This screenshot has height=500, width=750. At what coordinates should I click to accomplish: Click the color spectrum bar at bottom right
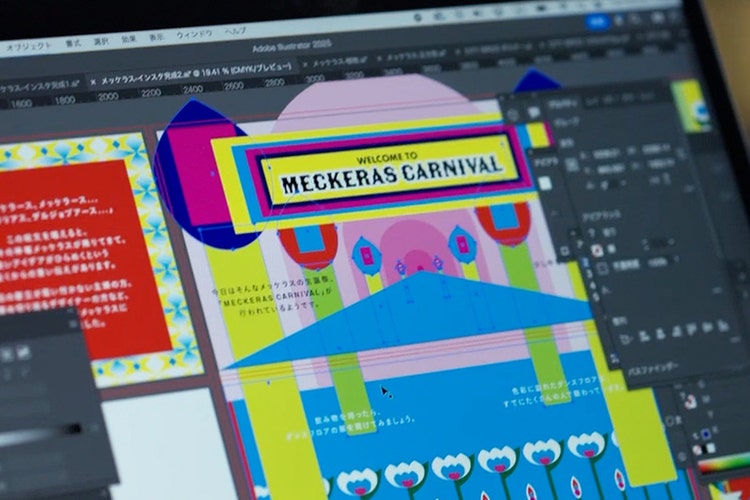coord(723,464)
